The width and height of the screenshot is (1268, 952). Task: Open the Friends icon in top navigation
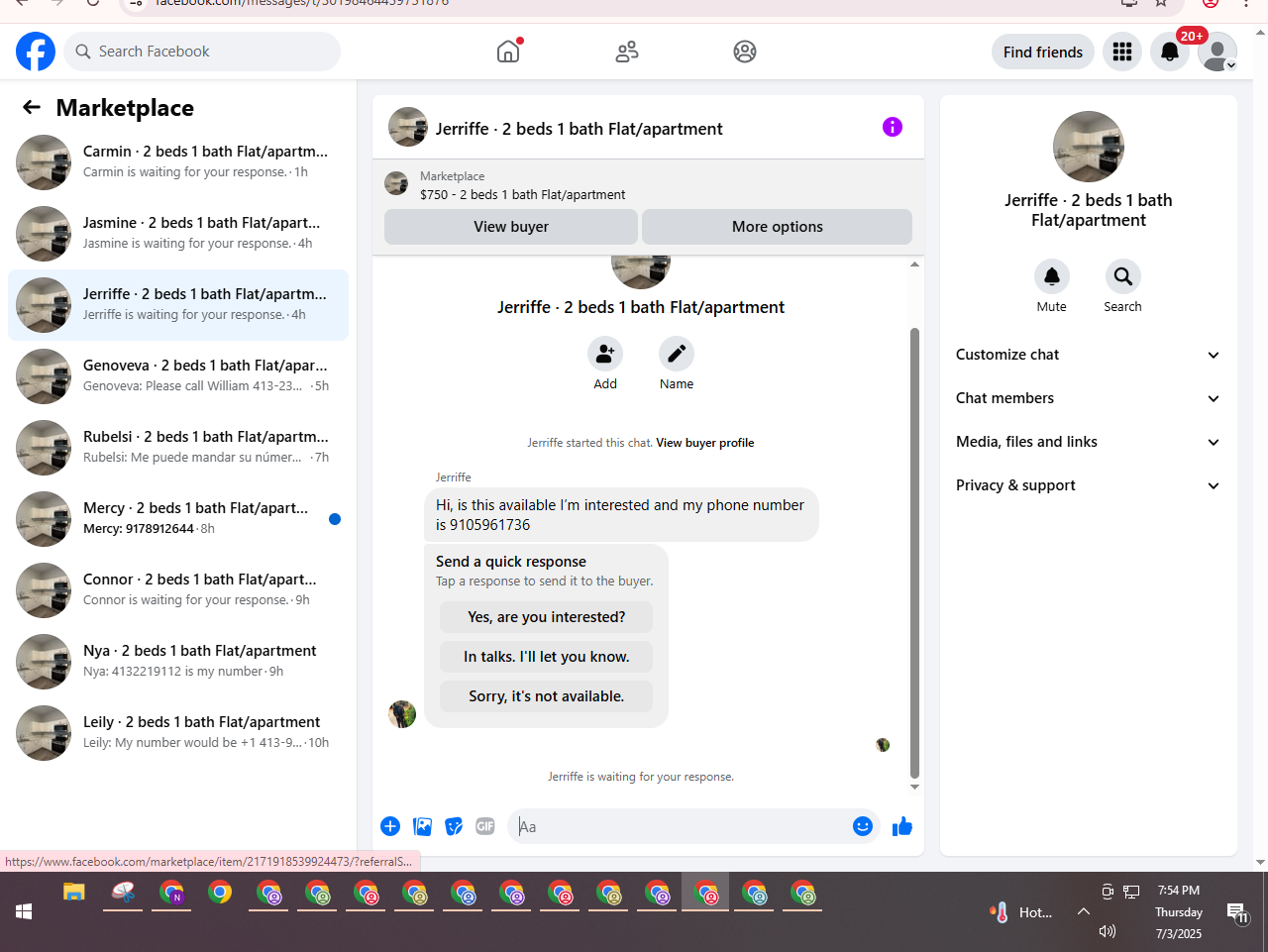[x=627, y=52]
